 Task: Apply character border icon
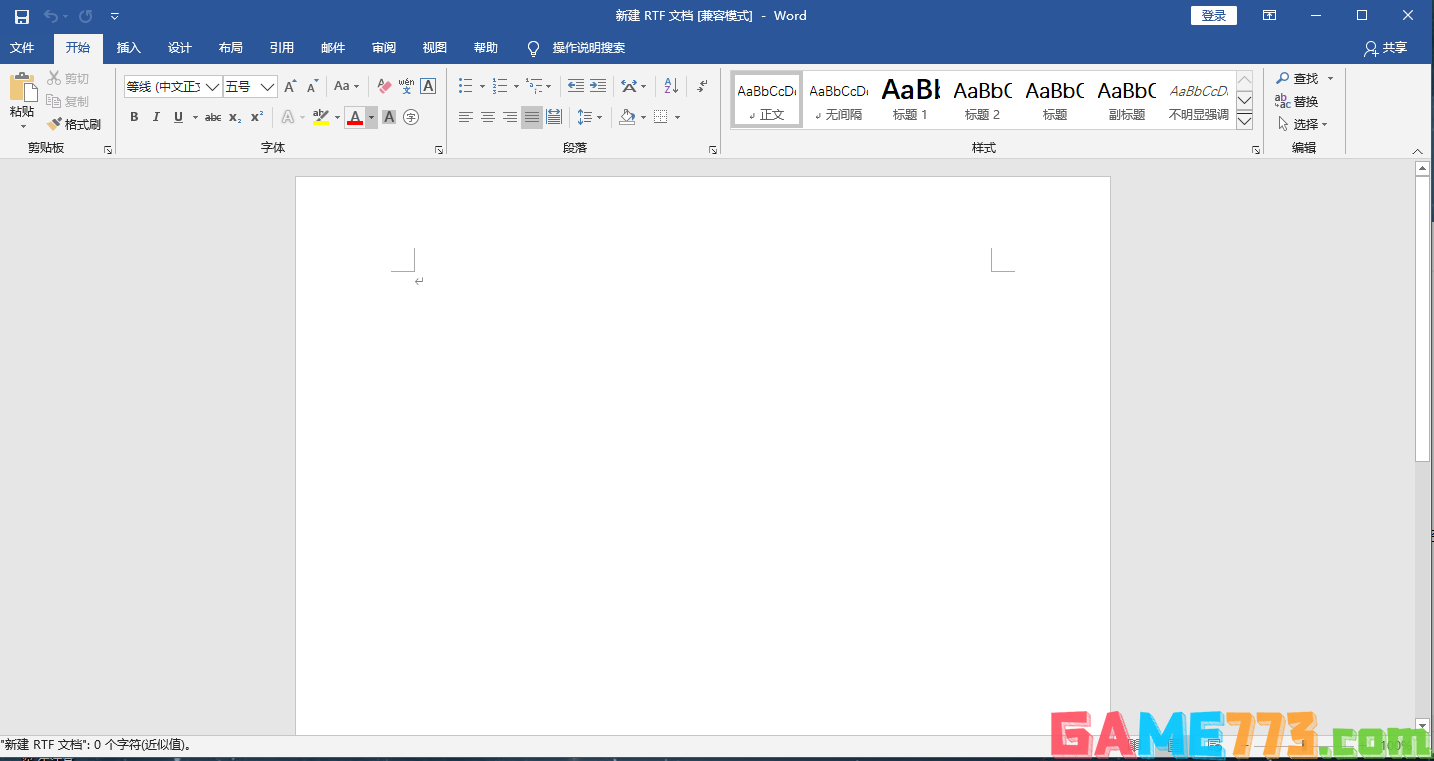pyautogui.click(x=428, y=87)
